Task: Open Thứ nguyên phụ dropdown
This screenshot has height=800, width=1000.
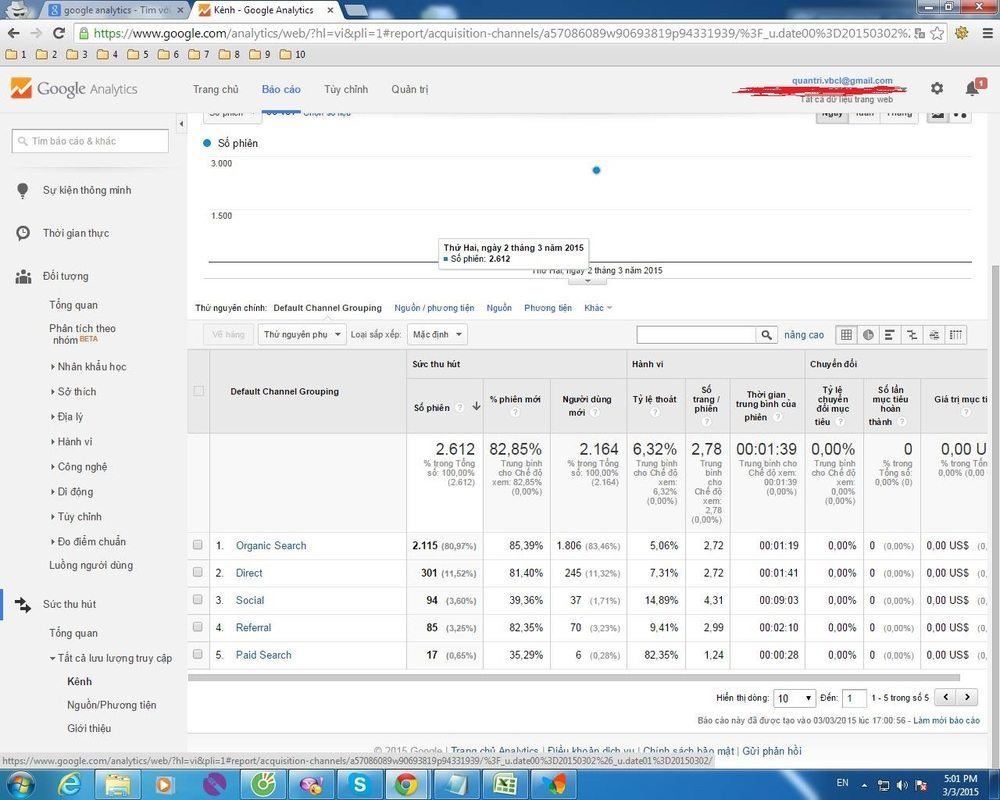Action: 302,334
